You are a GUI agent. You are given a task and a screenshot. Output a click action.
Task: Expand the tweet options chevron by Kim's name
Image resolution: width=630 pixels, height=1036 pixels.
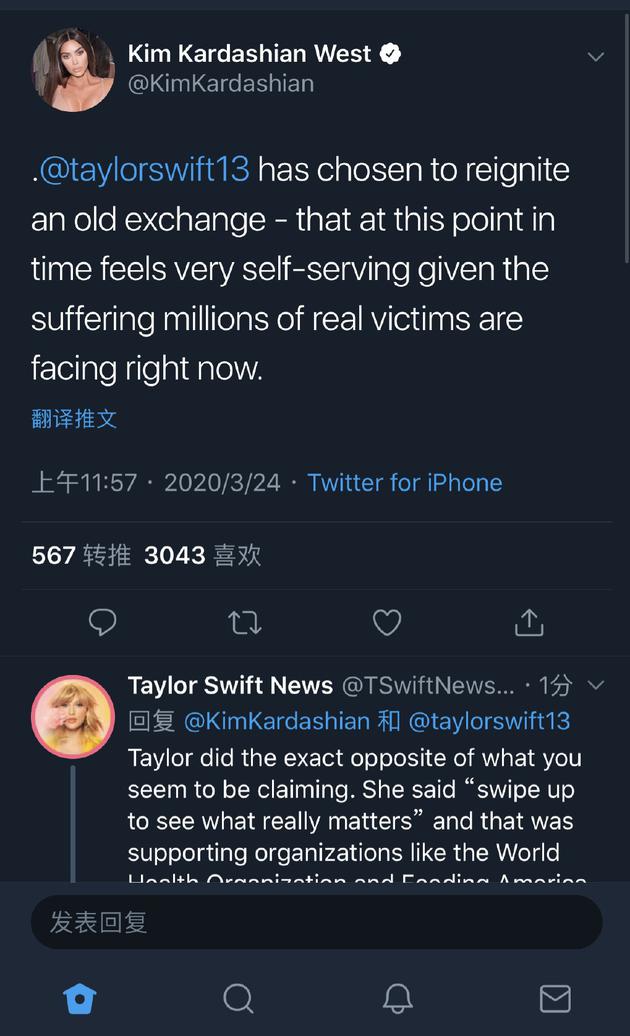596,57
